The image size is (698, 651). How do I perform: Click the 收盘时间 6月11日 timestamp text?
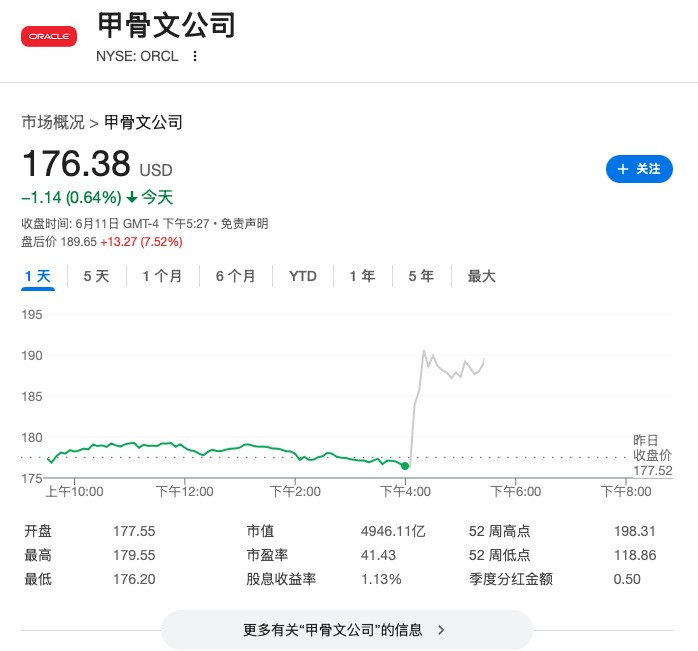[x=115, y=224]
